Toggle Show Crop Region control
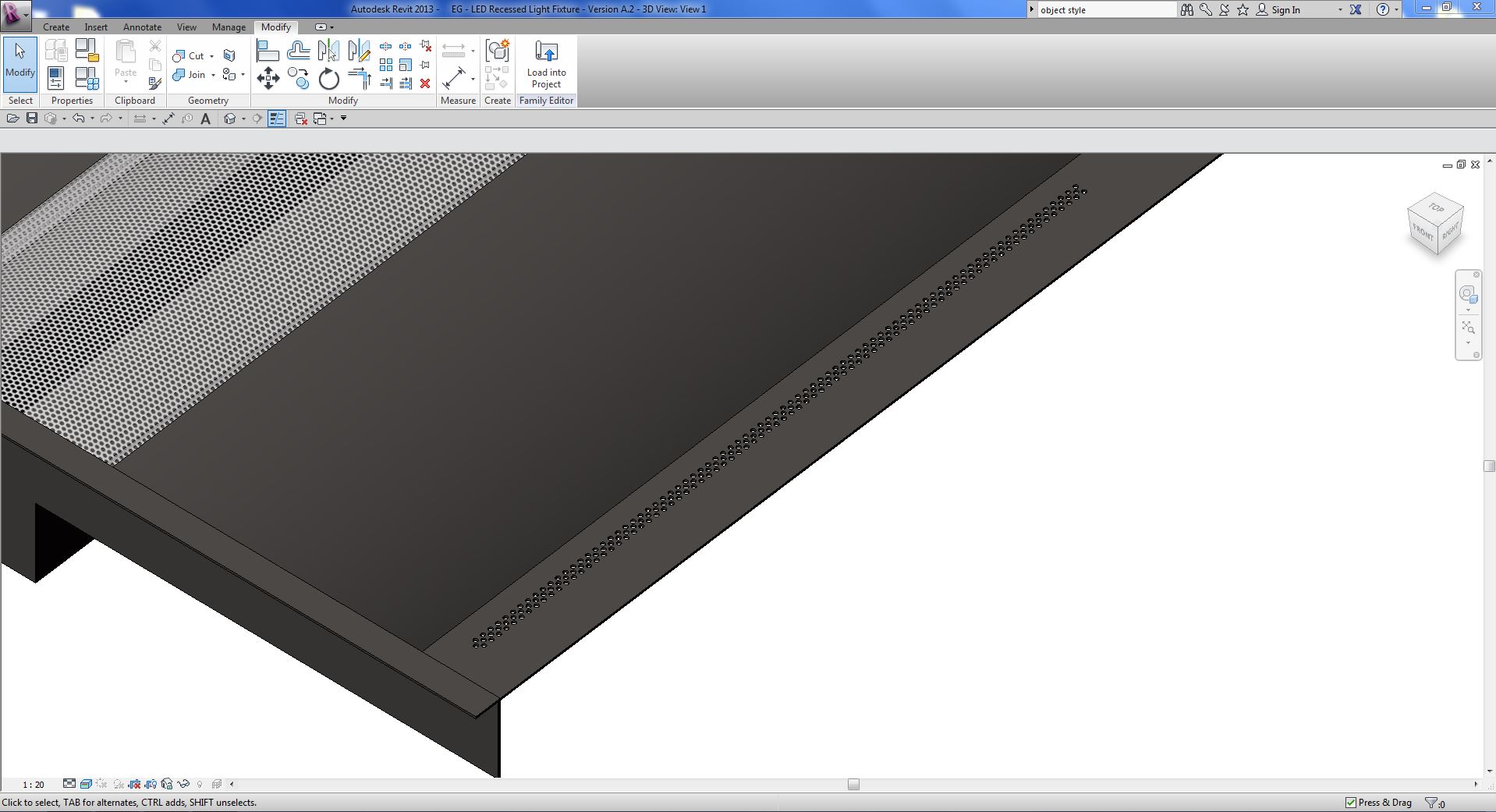1496x812 pixels. [x=151, y=784]
